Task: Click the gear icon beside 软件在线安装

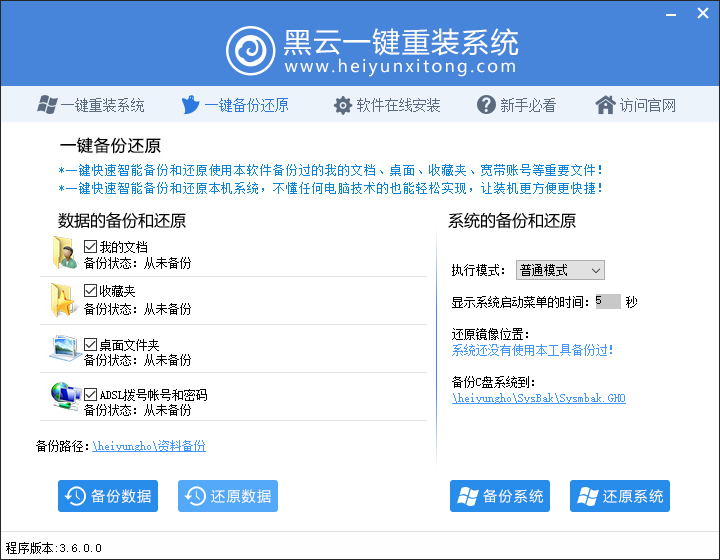Action: (x=343, y=105)
